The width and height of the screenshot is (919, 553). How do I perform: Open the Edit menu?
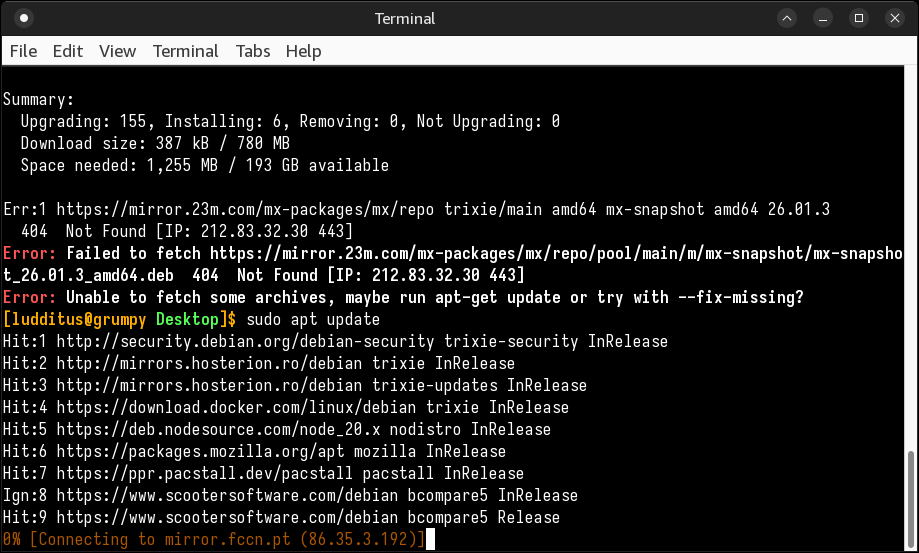(68, 51)
